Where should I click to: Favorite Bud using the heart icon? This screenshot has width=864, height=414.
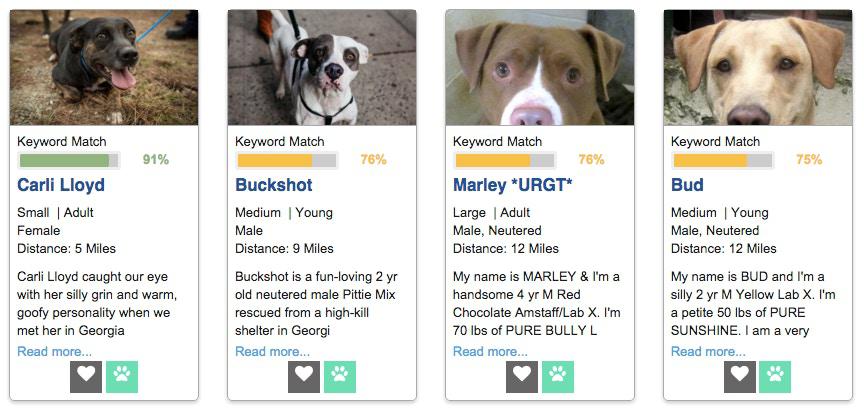[740, 376]
